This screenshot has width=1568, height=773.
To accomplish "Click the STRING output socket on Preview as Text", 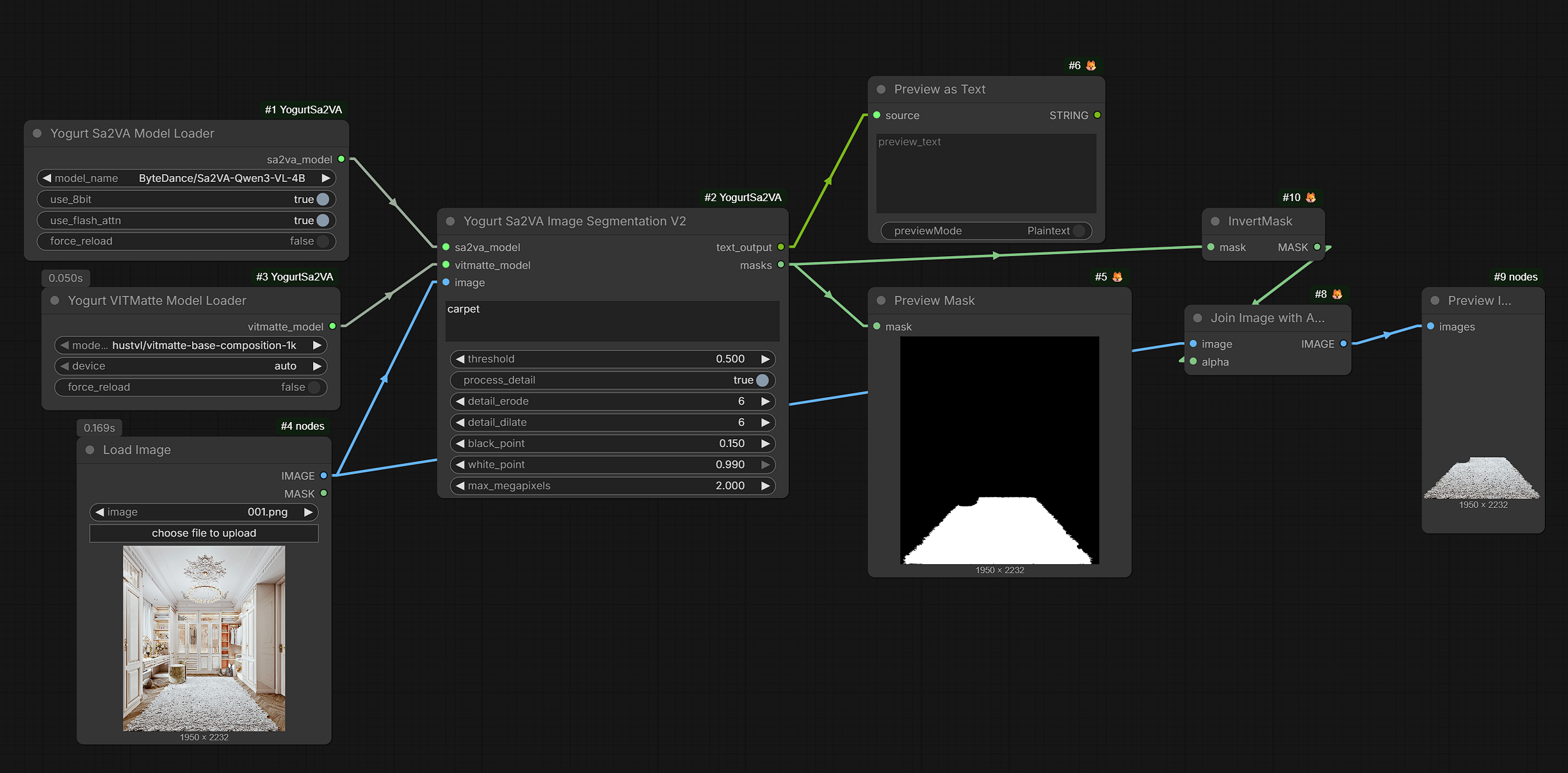I will pos(1097,115).
